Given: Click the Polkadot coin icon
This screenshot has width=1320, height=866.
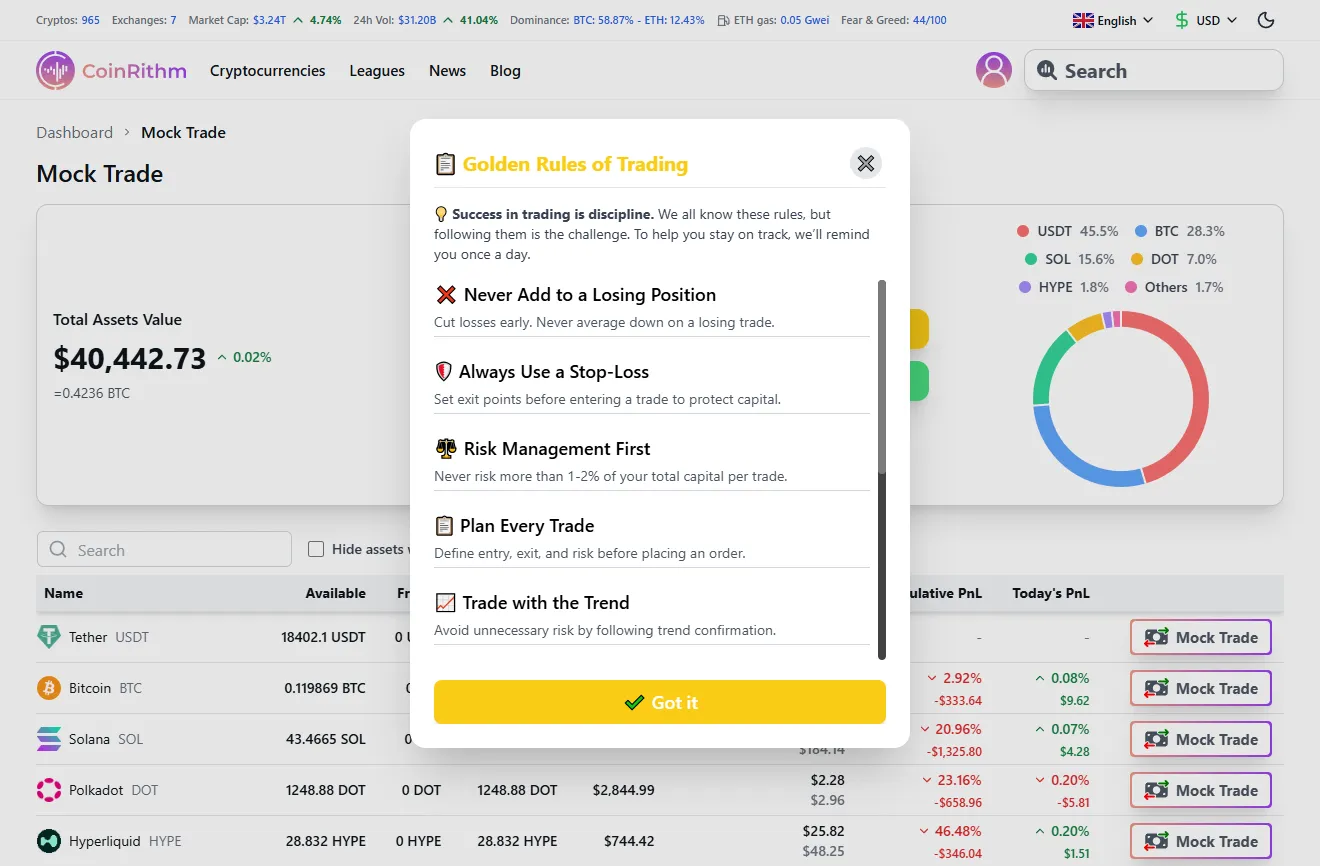Looking at the screenshot, I should 52,789.
